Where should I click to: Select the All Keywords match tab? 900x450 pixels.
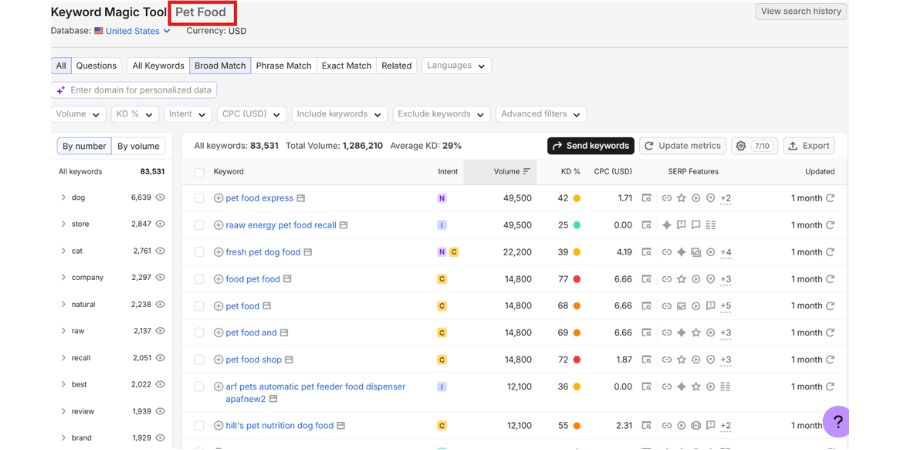158,66
